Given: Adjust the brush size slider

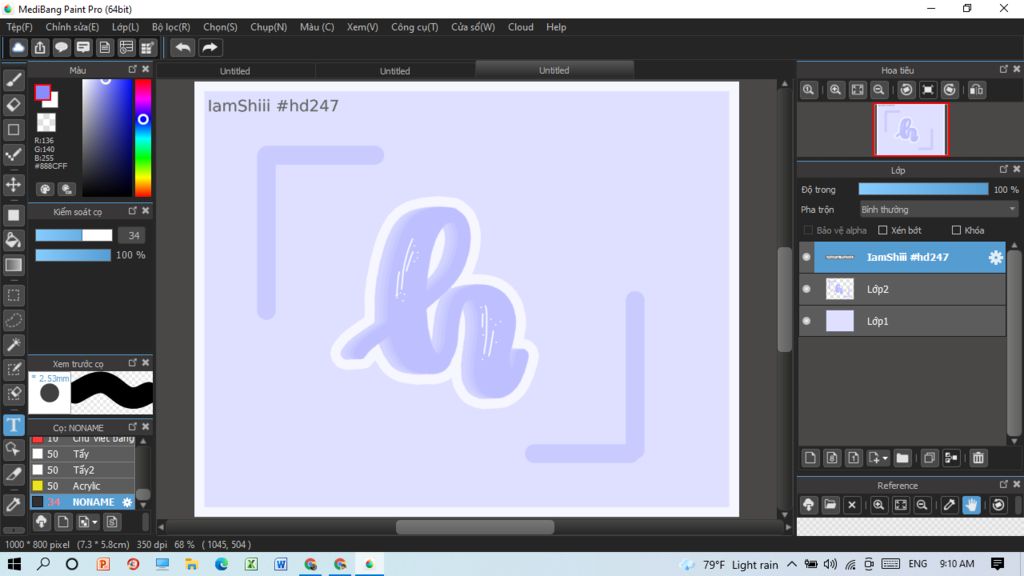Looking at the screenshot, I should (74, 235).
